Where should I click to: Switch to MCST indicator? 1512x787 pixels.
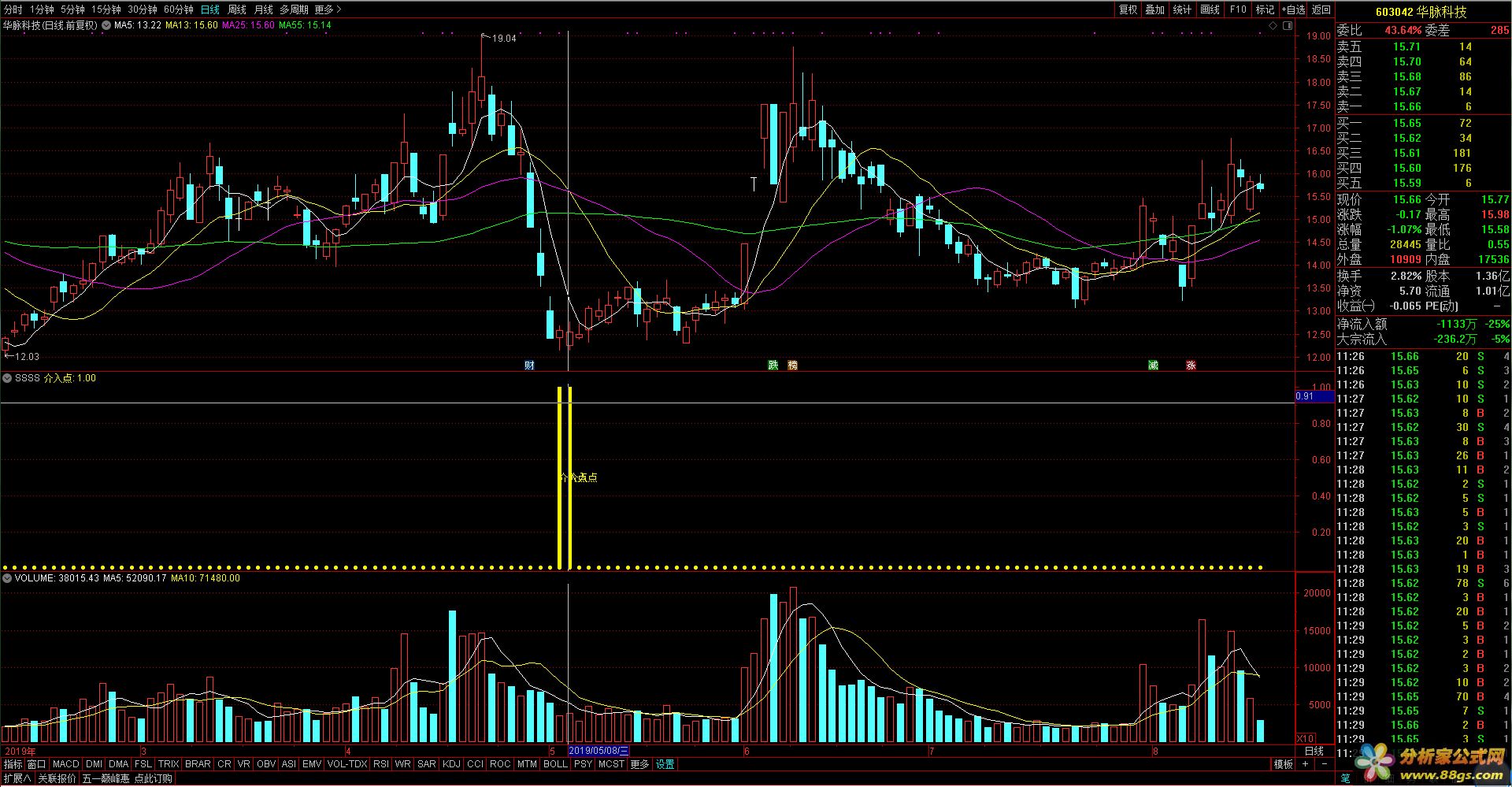[611, 764]
